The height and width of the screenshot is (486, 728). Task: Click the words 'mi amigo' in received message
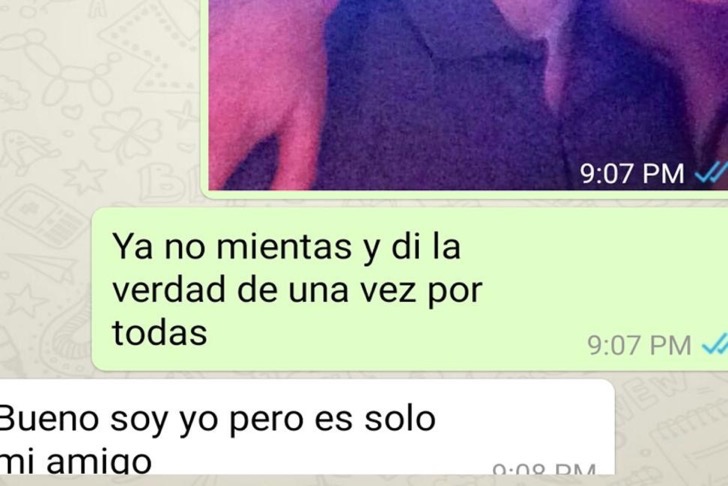pos(76,461)
